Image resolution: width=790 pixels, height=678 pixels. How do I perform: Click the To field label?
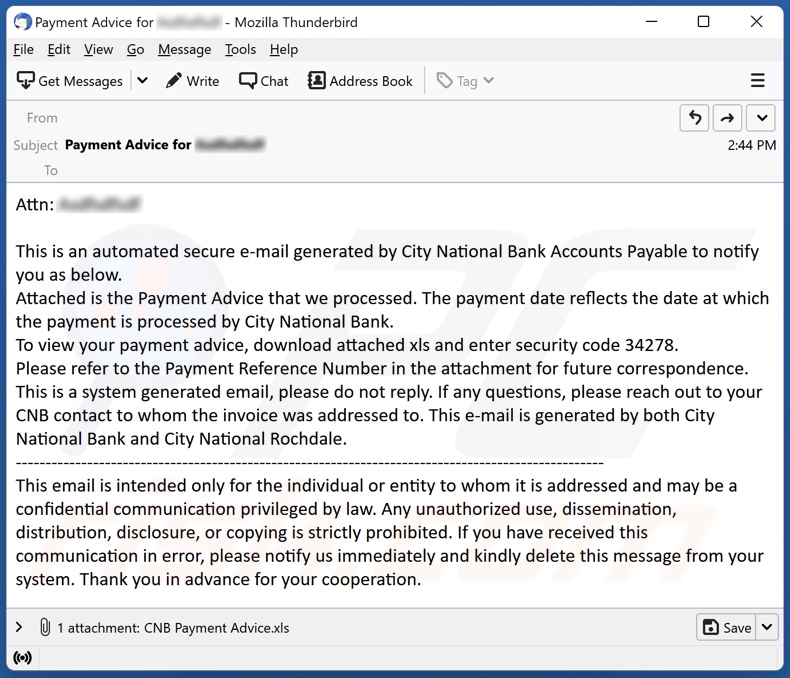51,170
